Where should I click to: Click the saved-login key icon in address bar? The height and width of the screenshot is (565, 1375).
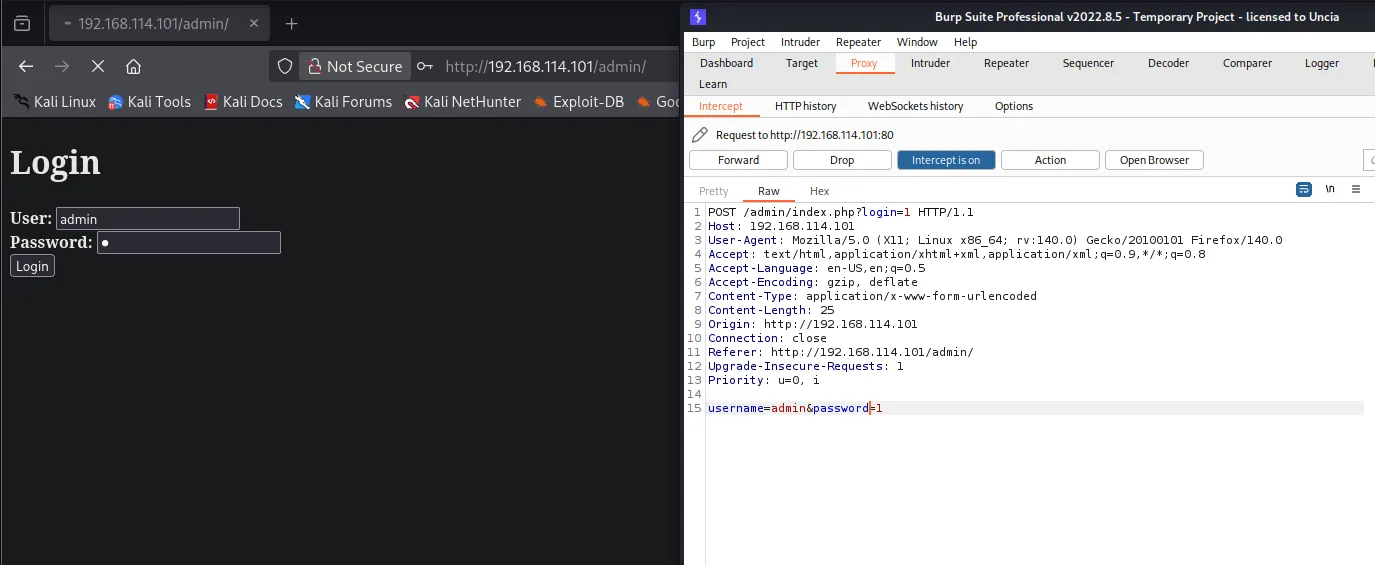click(425, 66)
